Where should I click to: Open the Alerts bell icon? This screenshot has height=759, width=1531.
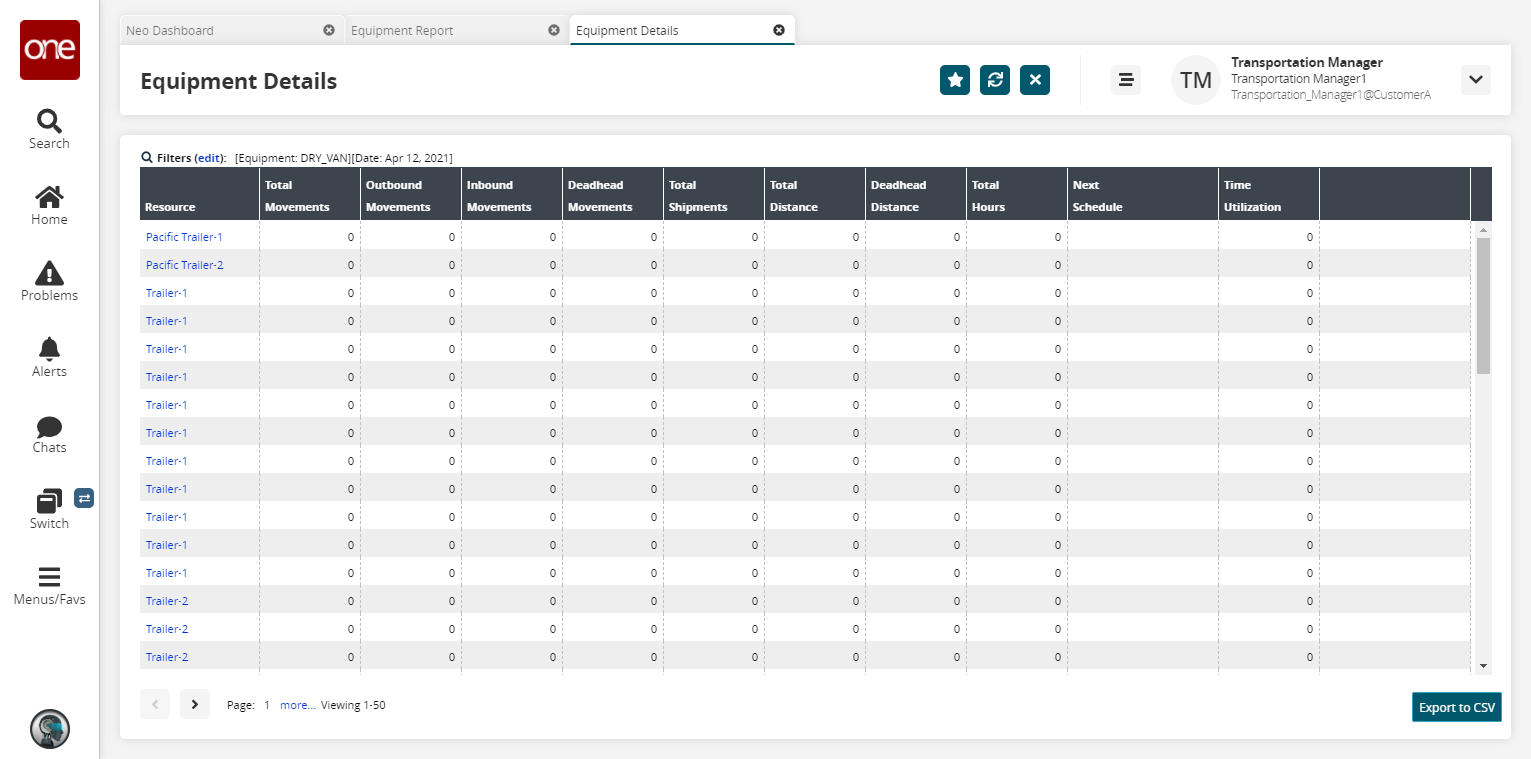tap(49, 356)
